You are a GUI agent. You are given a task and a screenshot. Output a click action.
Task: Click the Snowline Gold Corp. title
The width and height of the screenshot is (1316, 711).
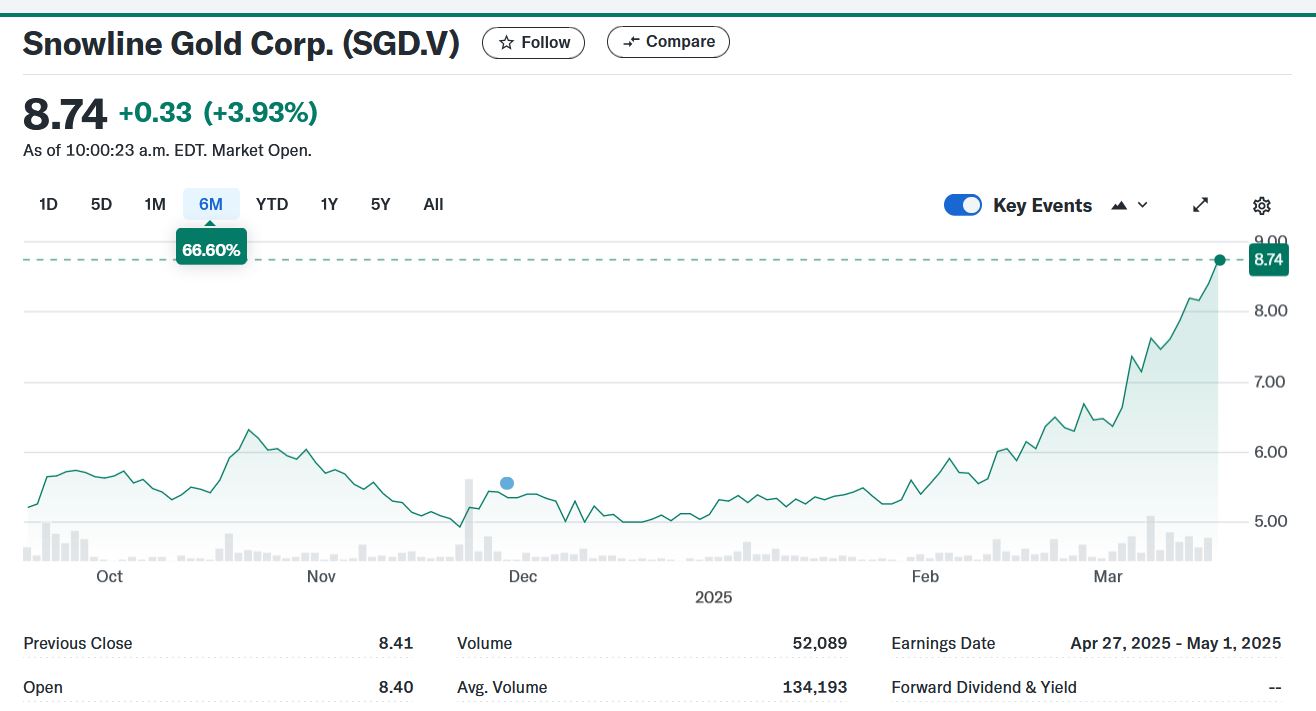pos(241,43)
